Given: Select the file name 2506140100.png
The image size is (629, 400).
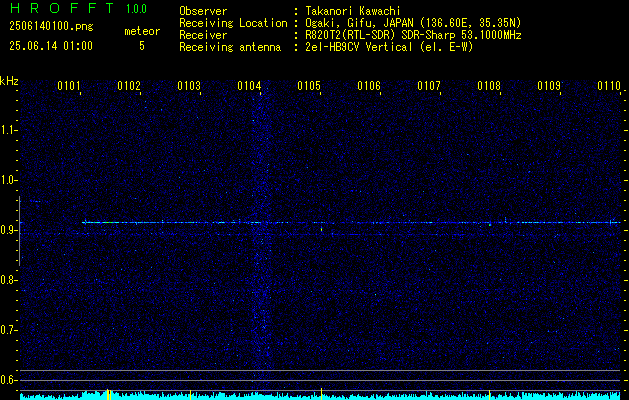Looking at the screenshot, I should (51, 27).
